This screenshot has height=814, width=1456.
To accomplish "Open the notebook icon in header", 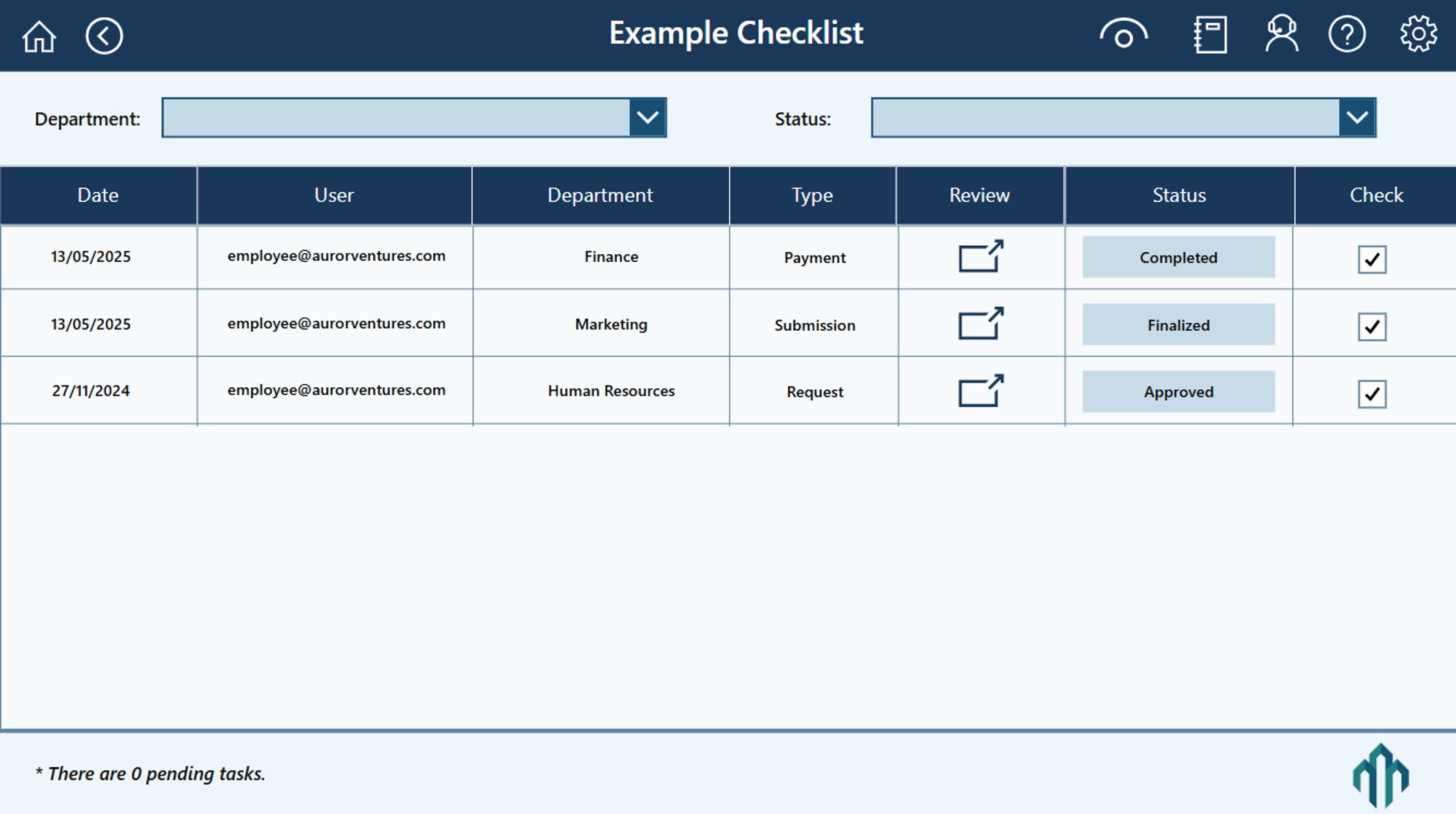I will 1210,35.
